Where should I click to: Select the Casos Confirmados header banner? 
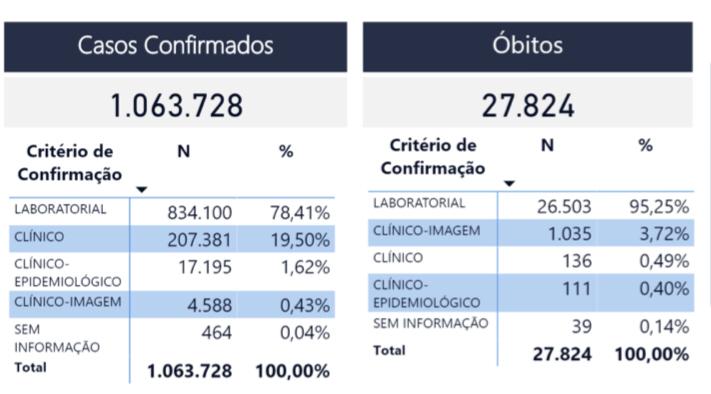click(x=175, y=47)
